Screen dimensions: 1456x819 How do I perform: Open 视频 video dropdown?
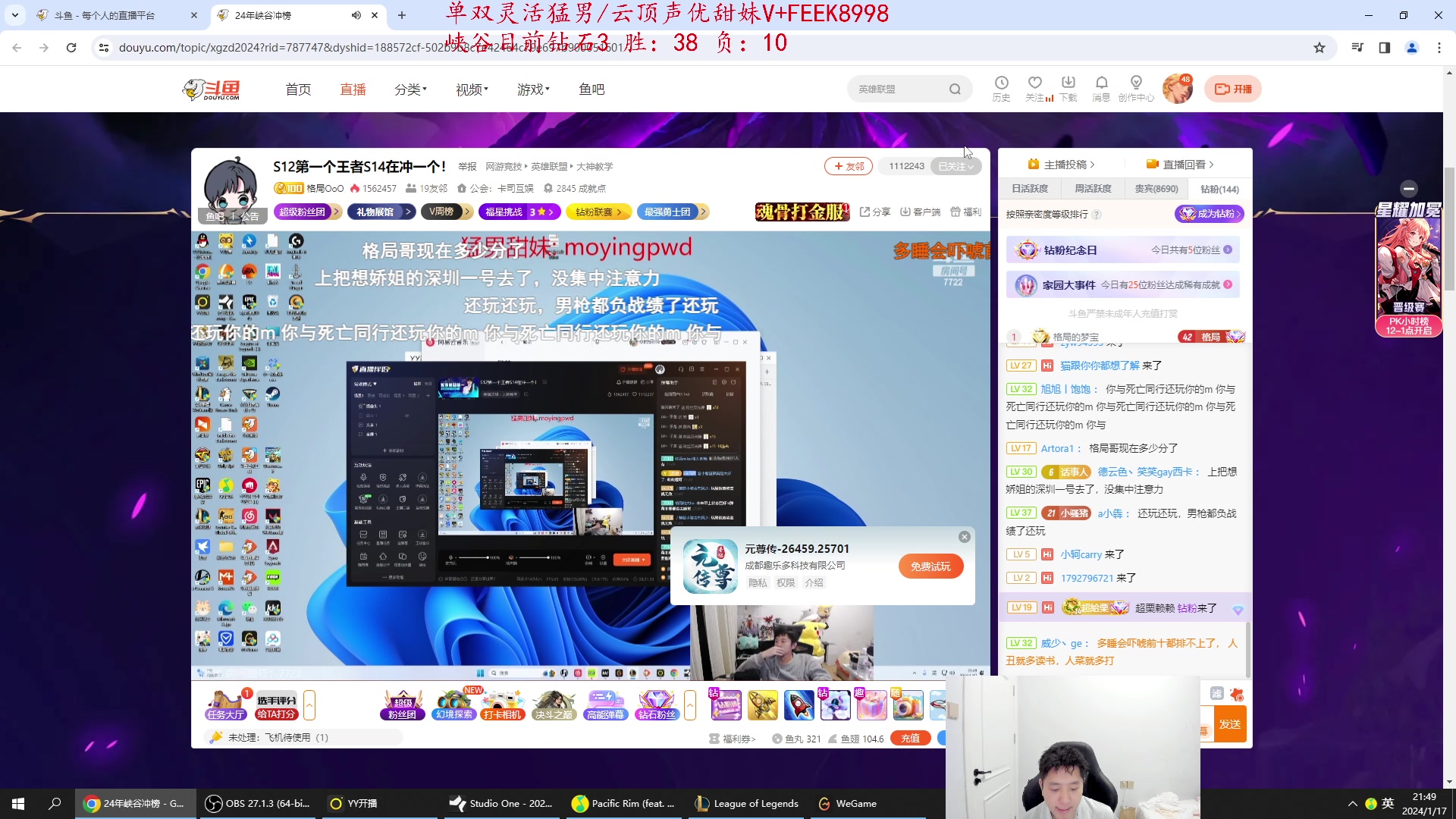[x=472, y=89]
